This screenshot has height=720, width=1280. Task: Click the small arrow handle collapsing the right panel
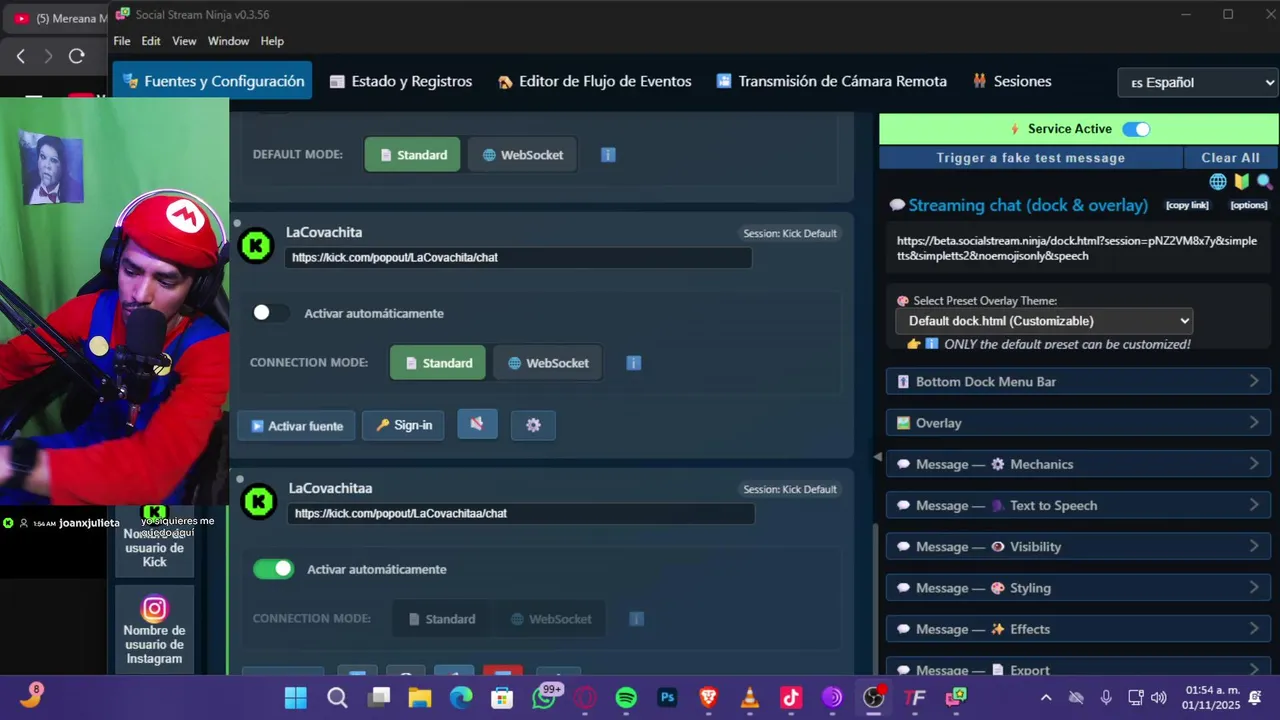pyautogui.click(x=878, y=456)
